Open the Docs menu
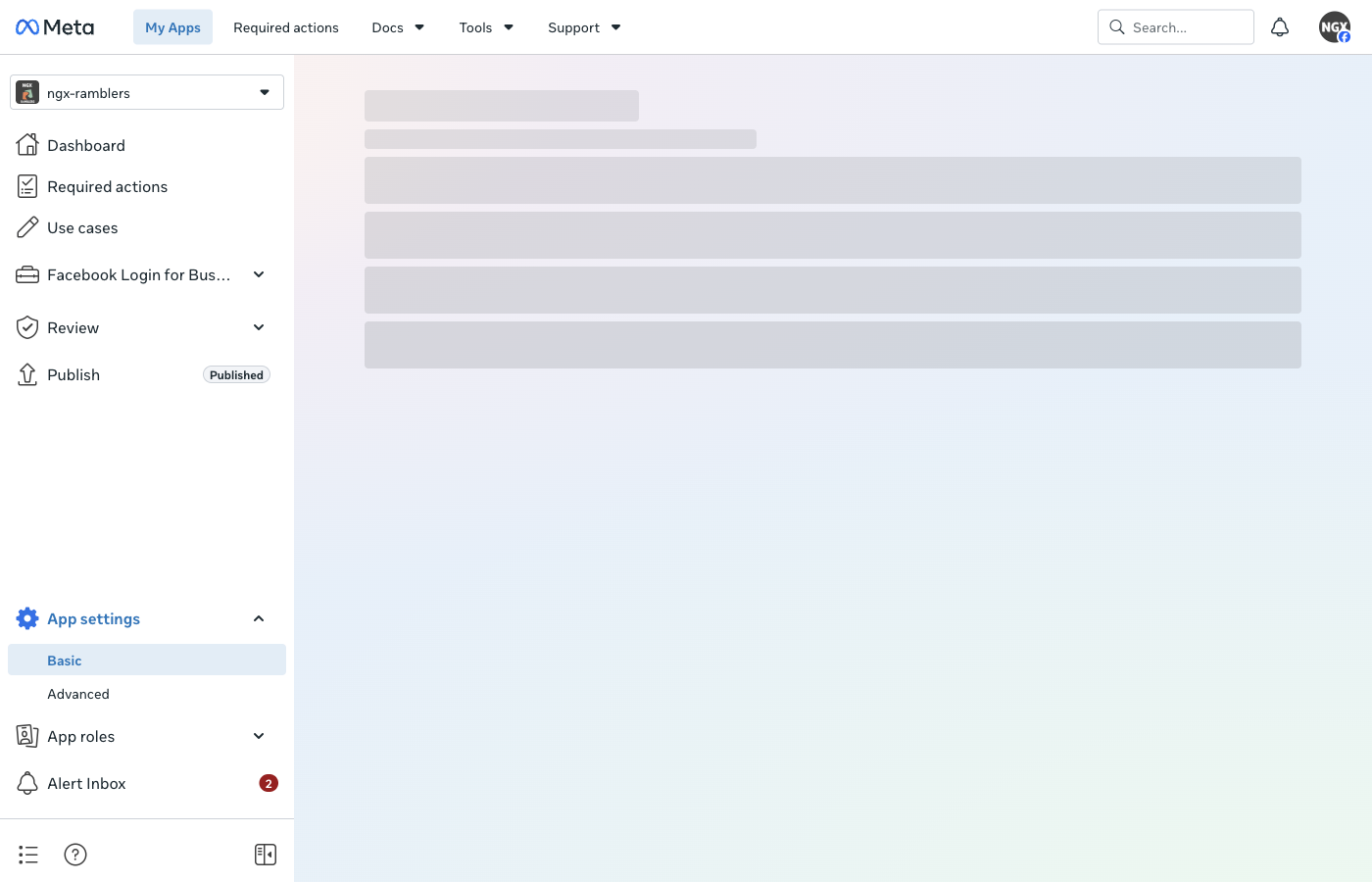Image resolution: width=1372 pixels, height=882 pixels. (398, 27)
